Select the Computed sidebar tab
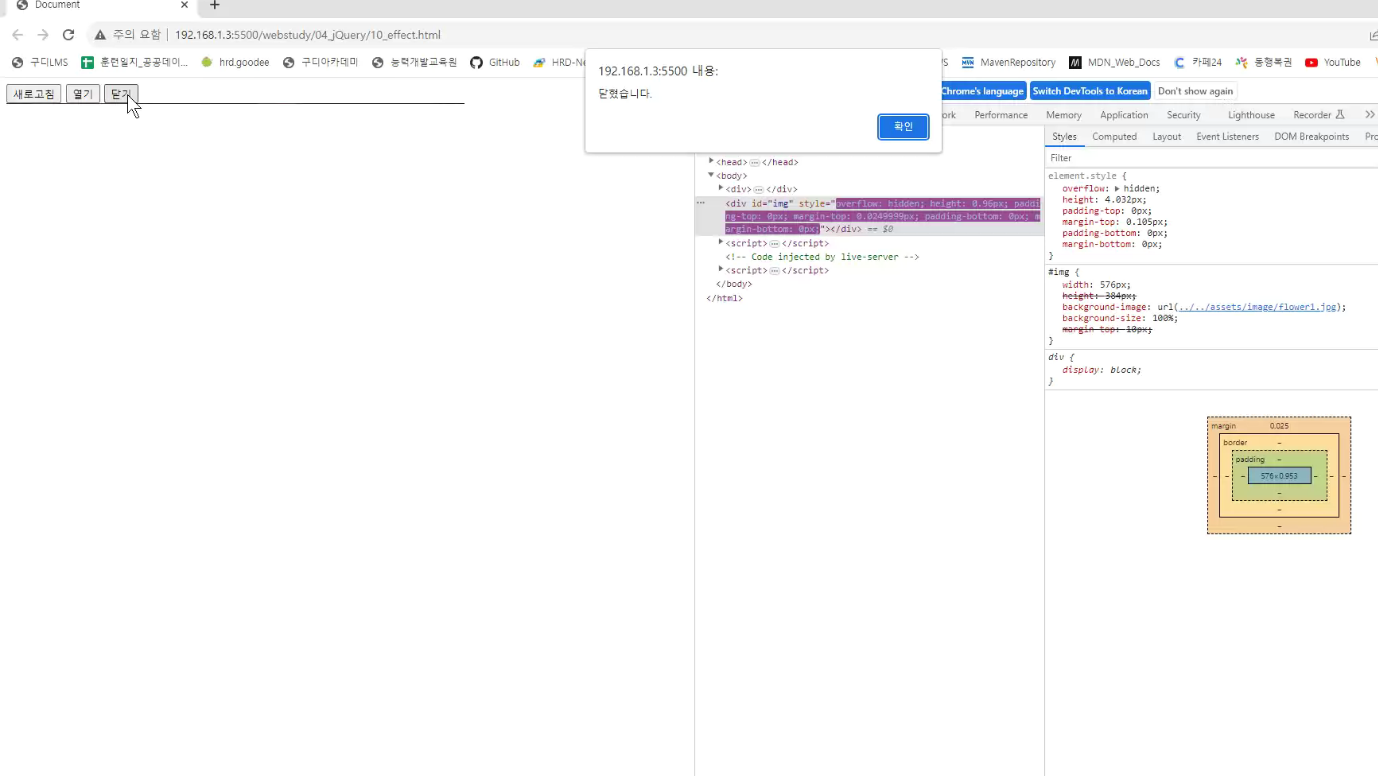Image resolution: width=1378 pixels, height=776 pixels. pos(1114,137)
